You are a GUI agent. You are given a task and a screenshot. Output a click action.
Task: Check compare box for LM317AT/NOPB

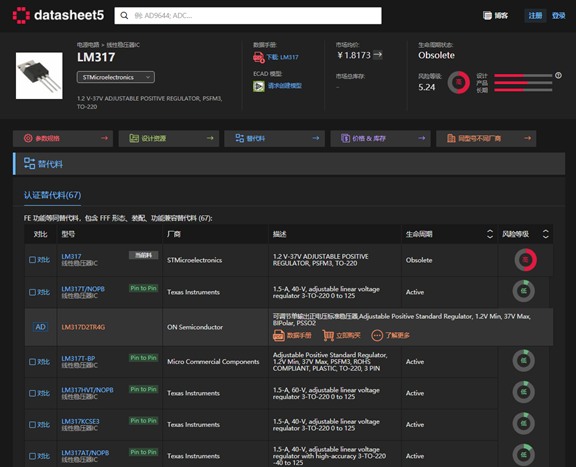click(32, 456)
